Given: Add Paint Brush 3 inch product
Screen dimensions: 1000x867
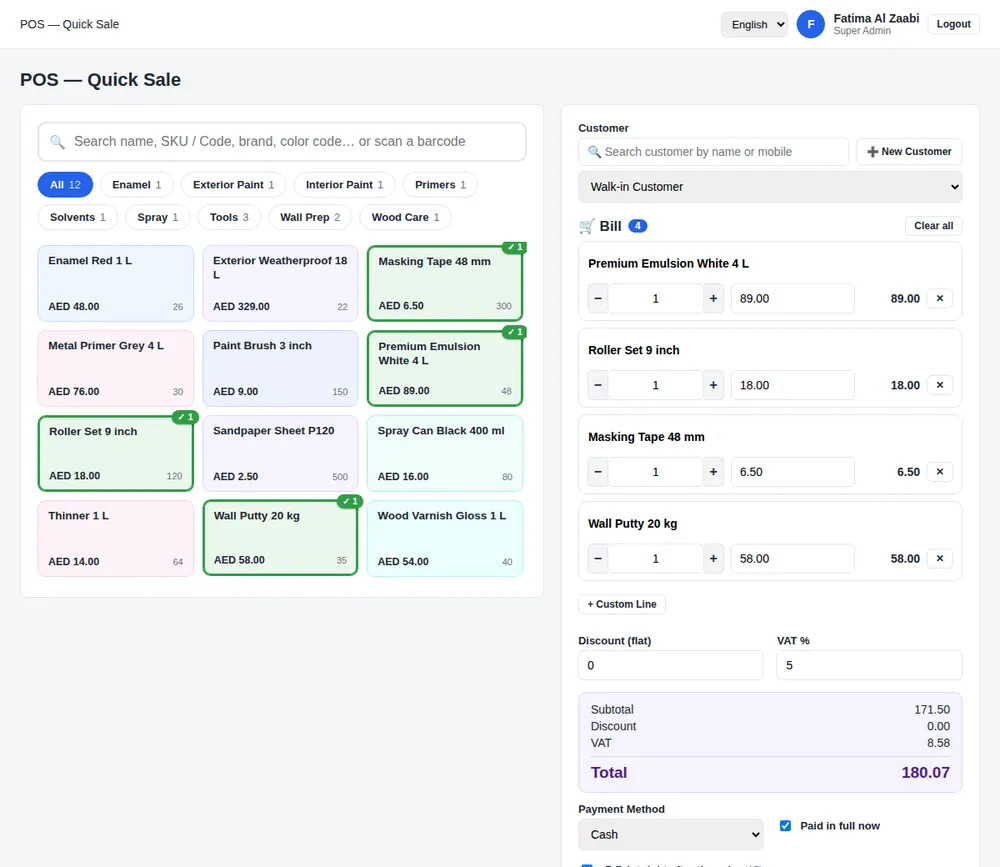Looking at the screenshot, I should pyautogui.click(x=280, y=368).
